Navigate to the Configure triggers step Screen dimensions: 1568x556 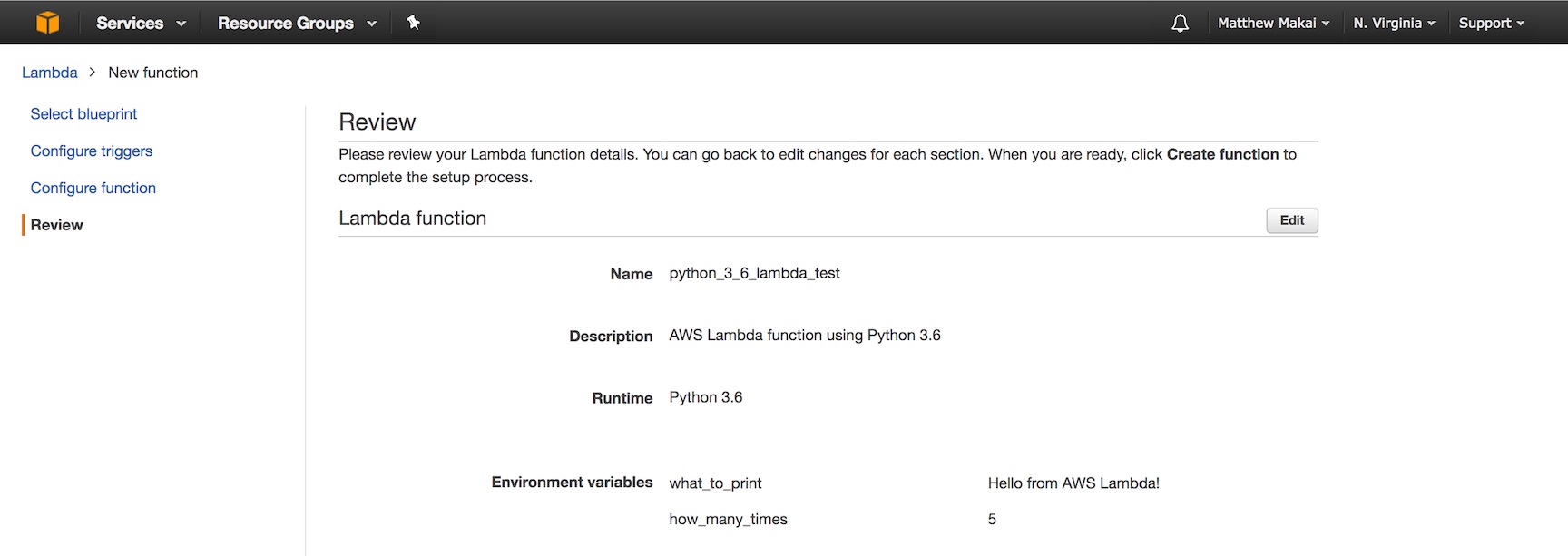coord(92,151)
